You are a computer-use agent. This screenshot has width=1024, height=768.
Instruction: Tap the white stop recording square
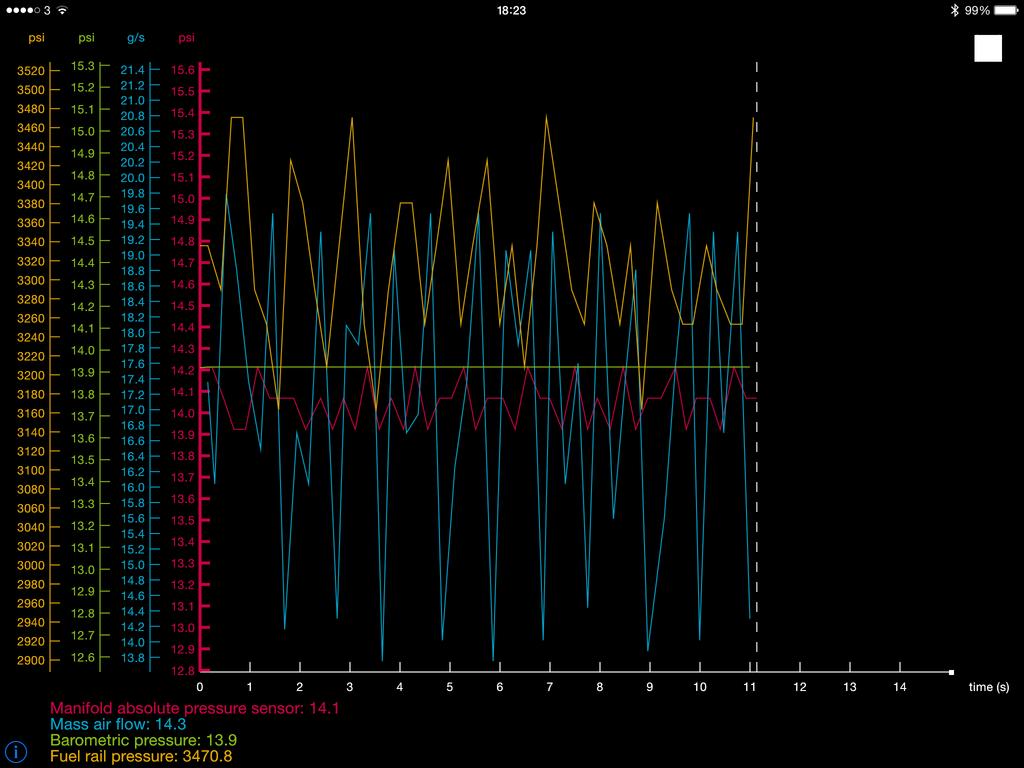pyautogui.click(x=988, y=48)
